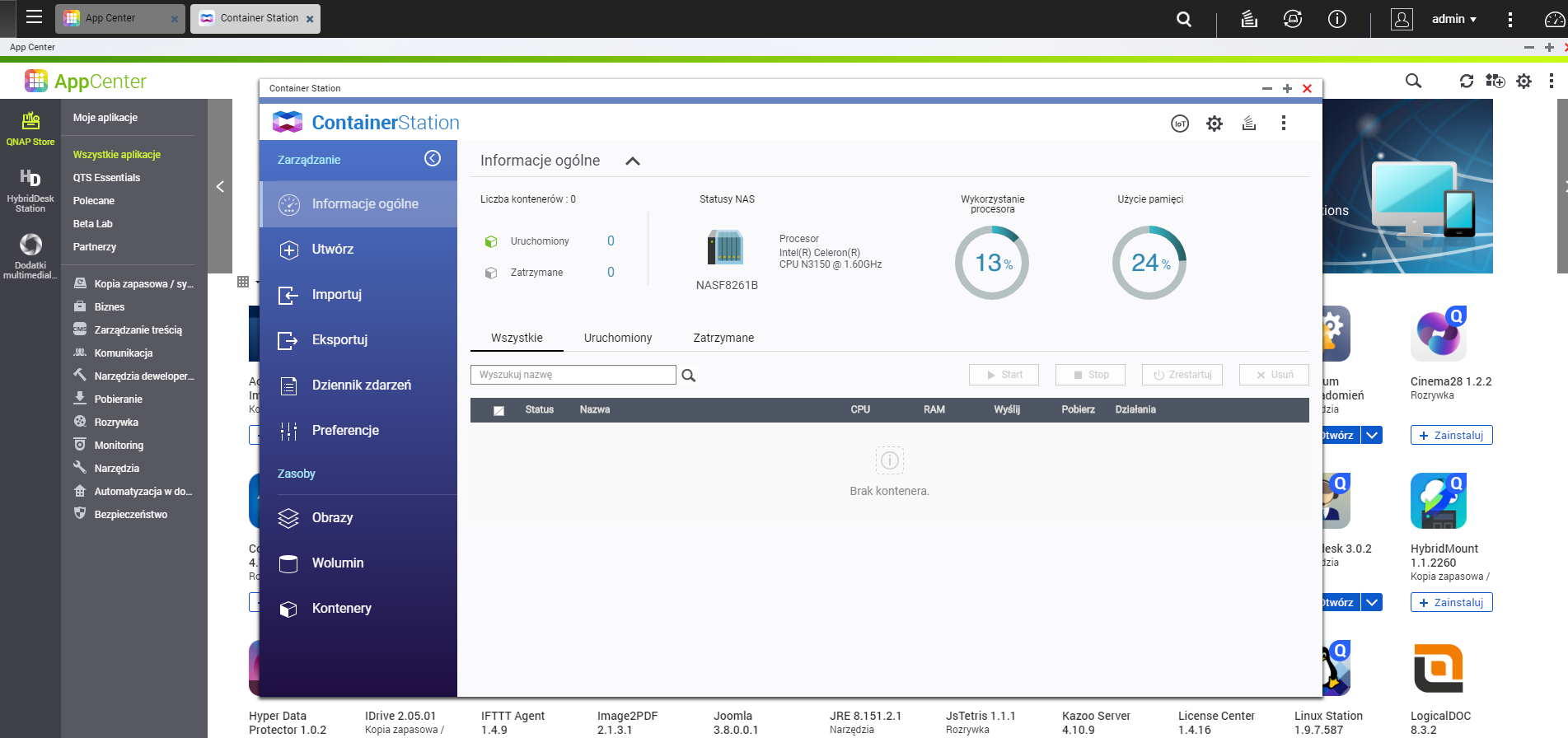1568x738 pixels.
Task: Click the Start container button
Action: click(1004, 375)
